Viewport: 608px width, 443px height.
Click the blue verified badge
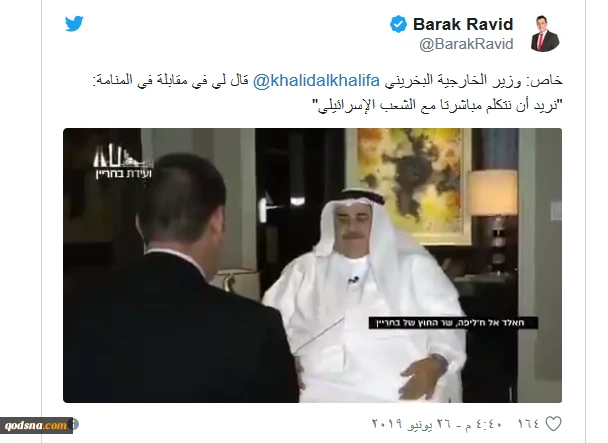tap(398, 24)
